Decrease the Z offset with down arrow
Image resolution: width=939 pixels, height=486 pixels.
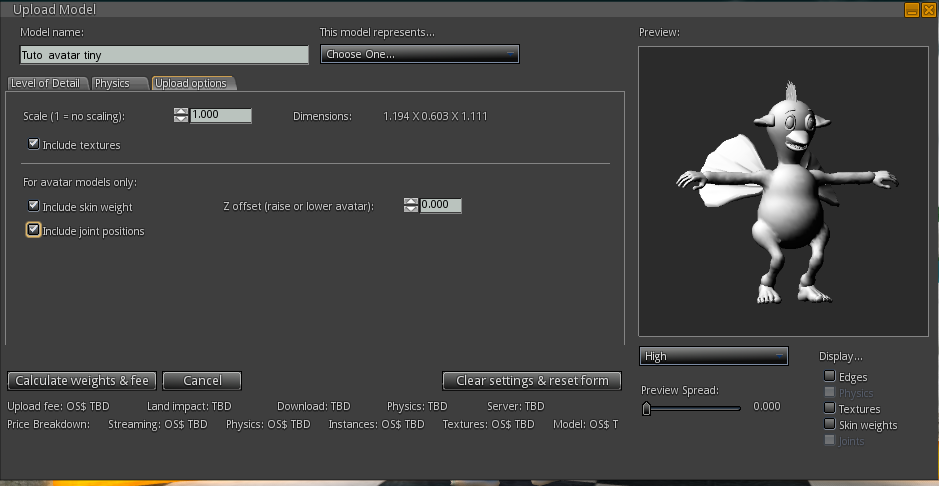pyautogui.click(x=411, y=209)
